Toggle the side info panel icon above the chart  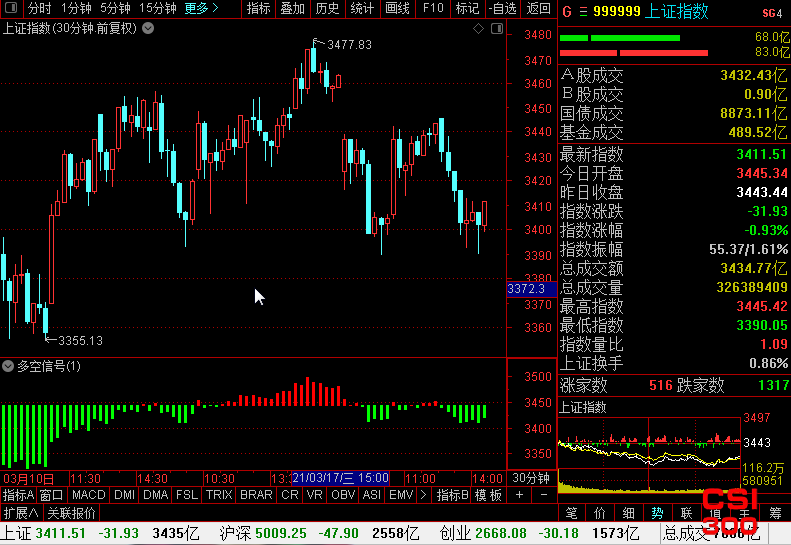pyautogui.click(x=497, y=29)
